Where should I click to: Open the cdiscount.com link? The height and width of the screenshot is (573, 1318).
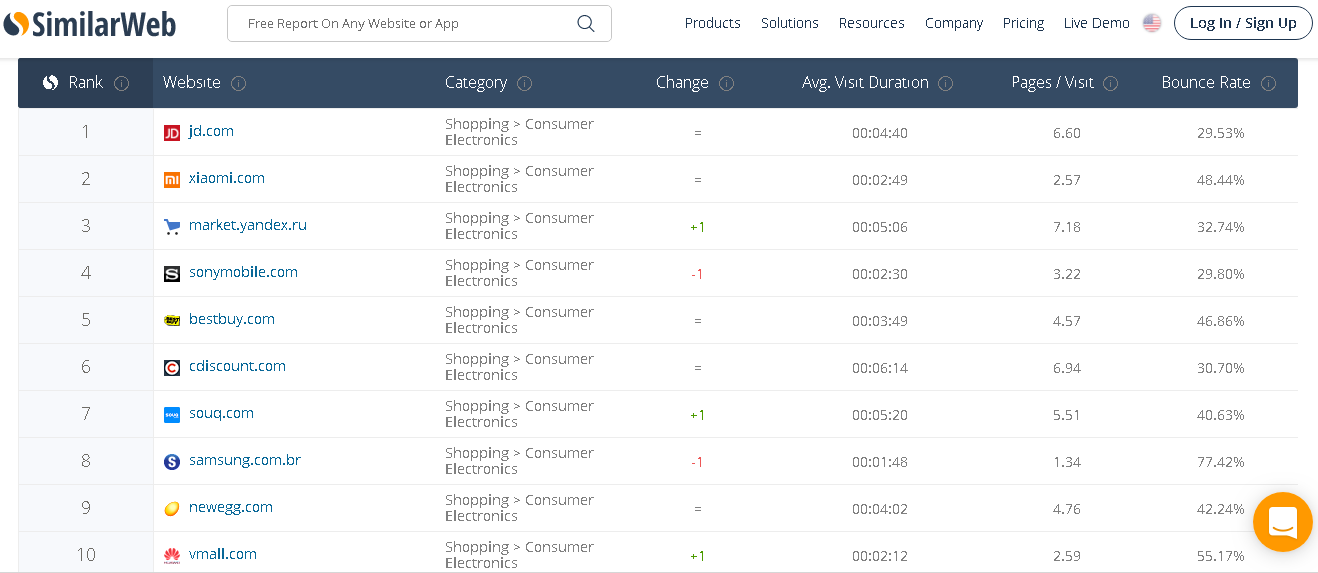coord(237,366)
